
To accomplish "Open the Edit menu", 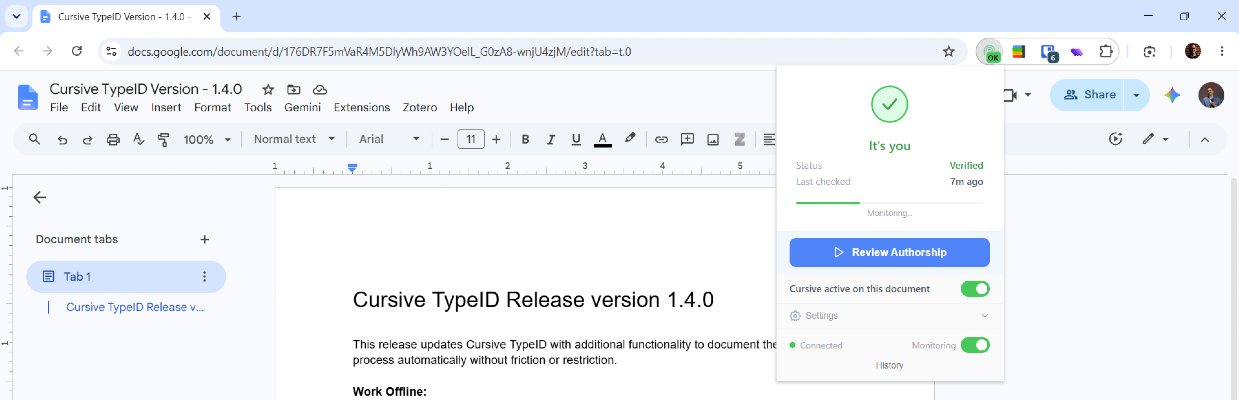I will [x=91, y=108].
